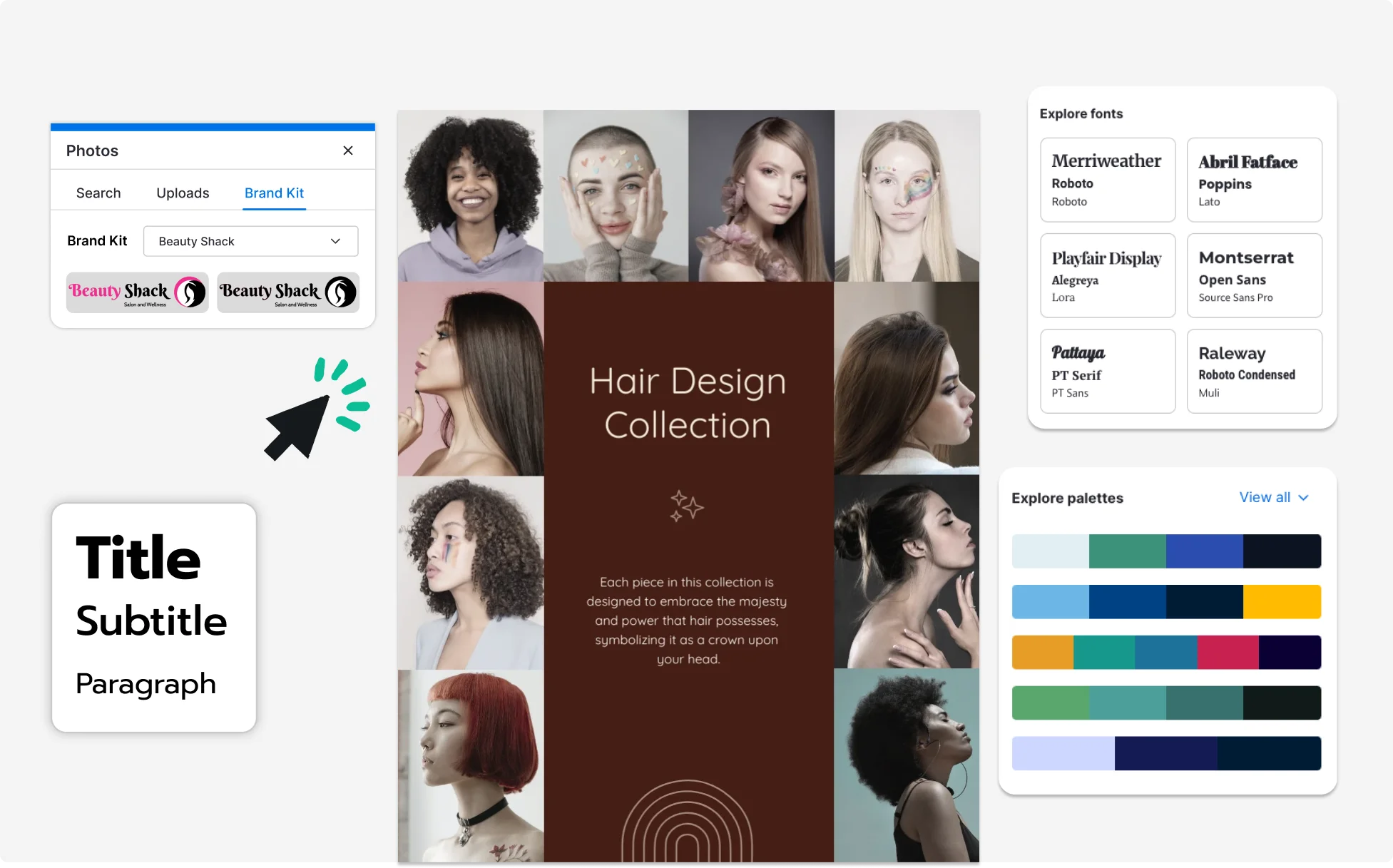The width and height of the screenshot is (1393, 868).
Task: Pick the all-green palette
Action: click(1166, 703)
